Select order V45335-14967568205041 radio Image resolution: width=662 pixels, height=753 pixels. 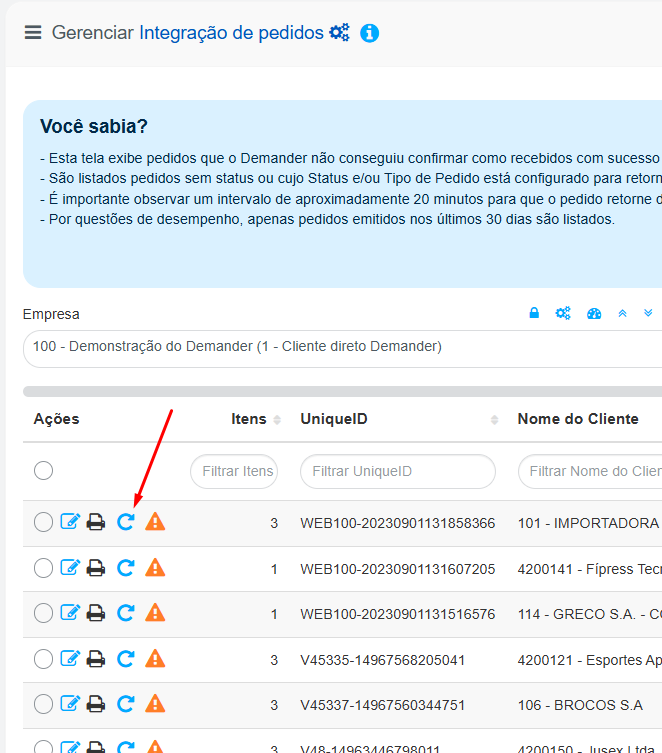tap(43, 659)
